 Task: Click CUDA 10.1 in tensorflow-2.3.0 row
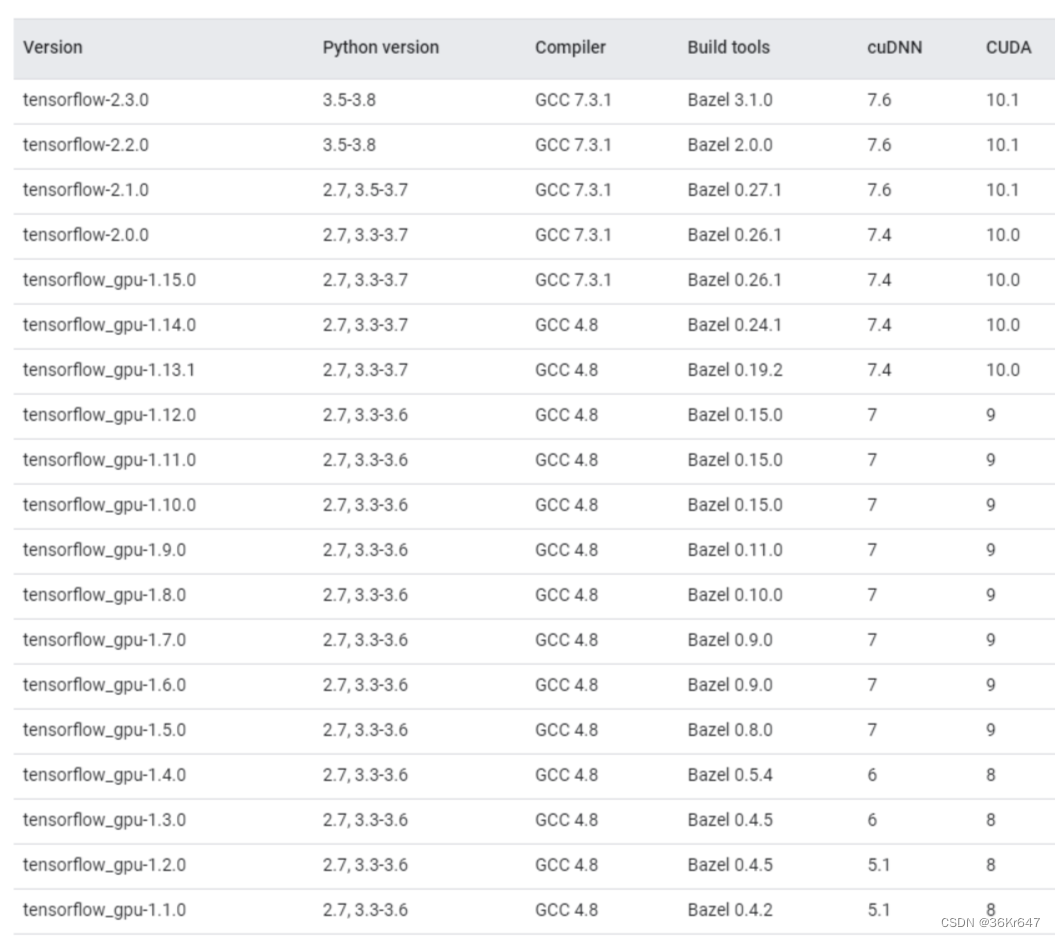click(x=1003, y=100)
